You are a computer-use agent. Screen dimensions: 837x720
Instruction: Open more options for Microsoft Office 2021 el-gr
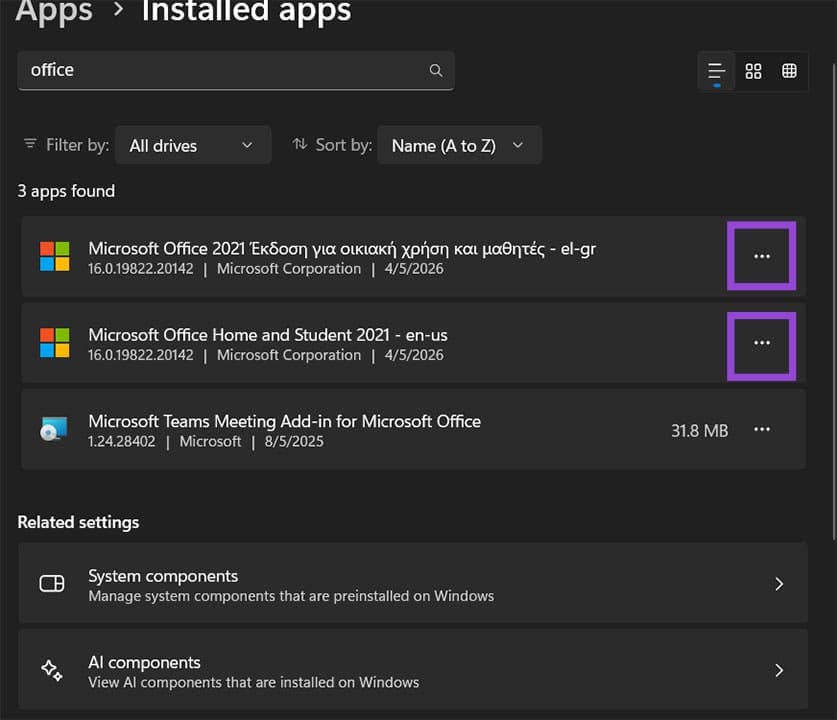(762, 256)
